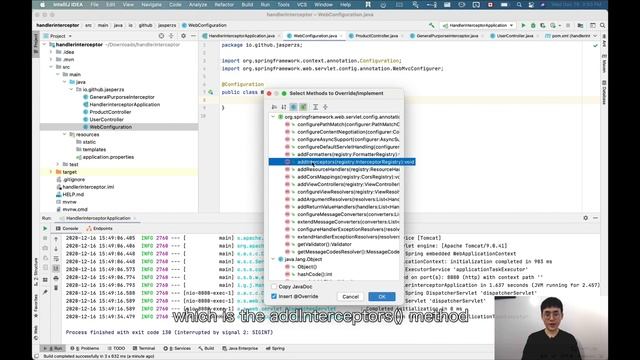Click dialog collapse all icon
The height and width of the screenshot is (360, 640).
point(325,107)
